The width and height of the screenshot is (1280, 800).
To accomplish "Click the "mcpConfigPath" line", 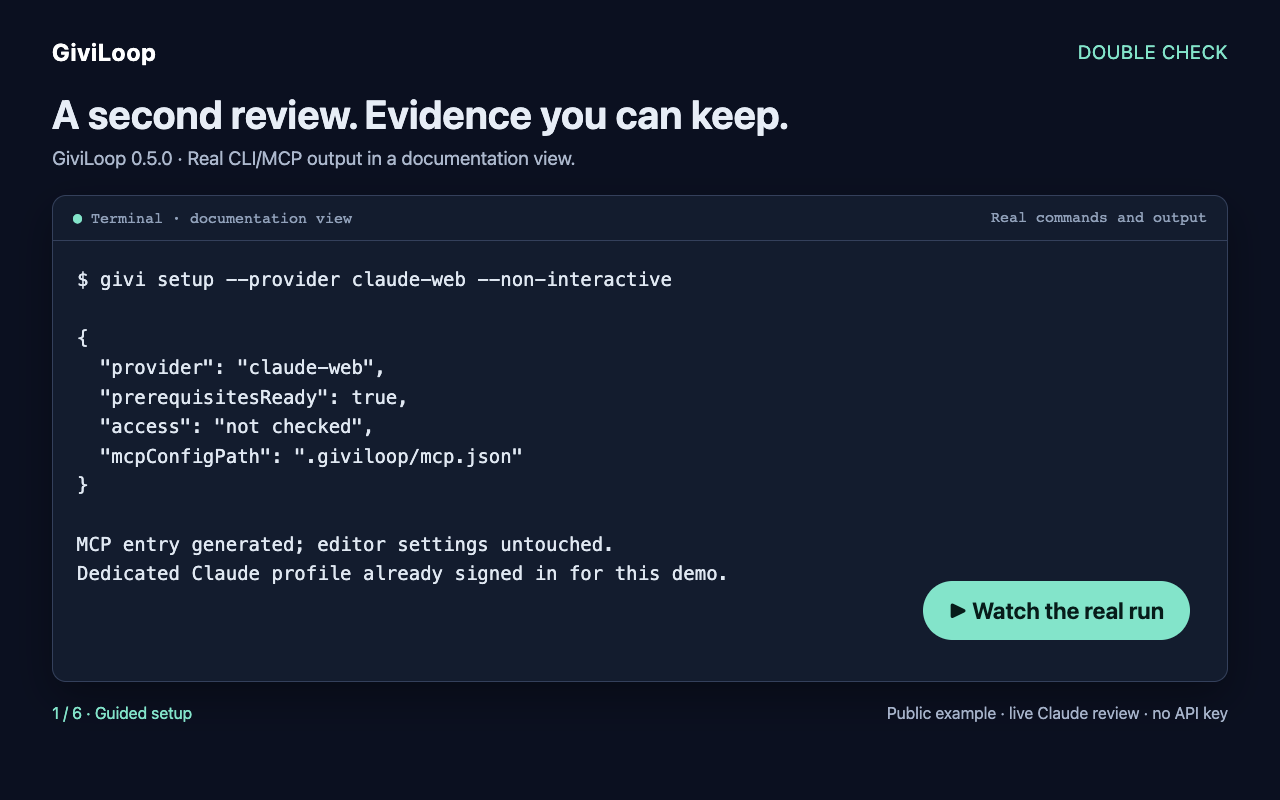I will [311, 456].
